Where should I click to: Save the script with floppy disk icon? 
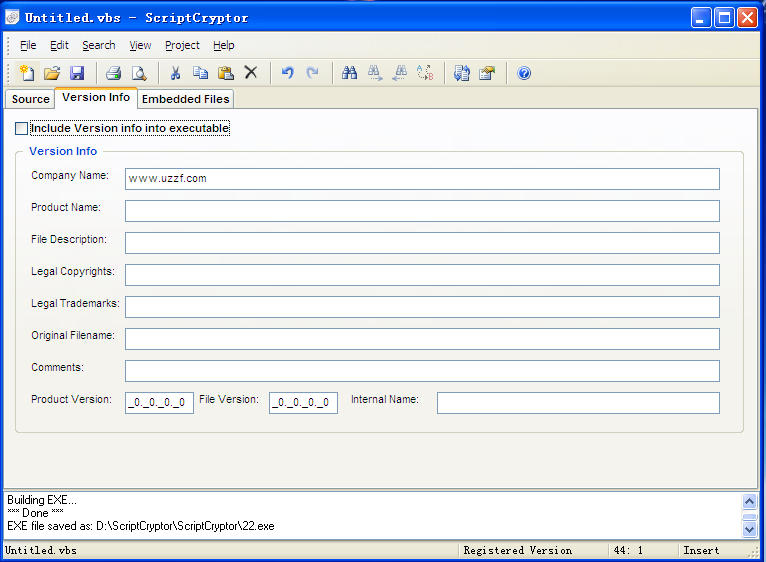pos(77,73)
